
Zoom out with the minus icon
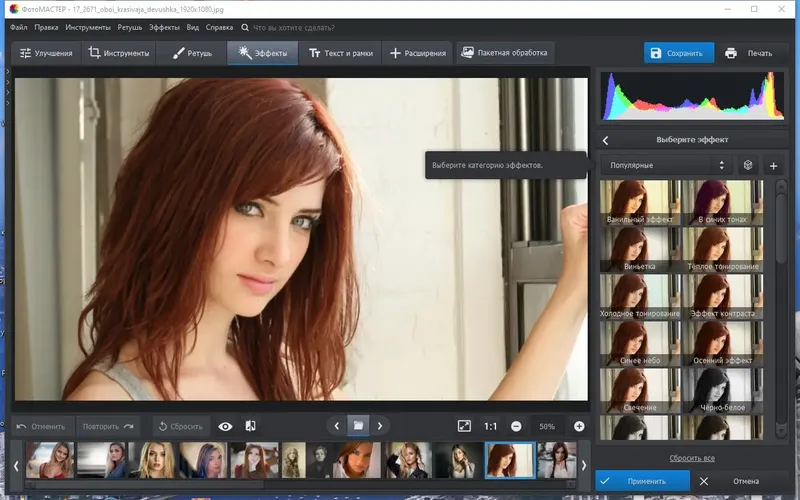click(x=516, y=427)
